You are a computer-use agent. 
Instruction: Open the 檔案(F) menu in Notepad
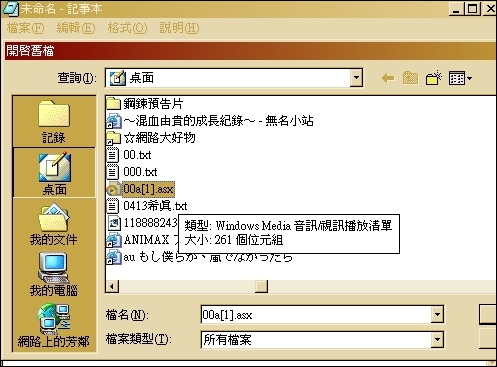(25, 28)
